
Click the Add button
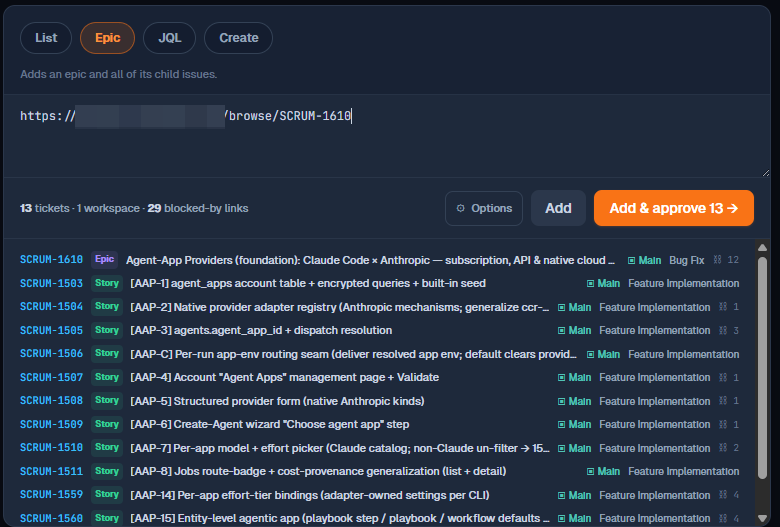[x=558, y=208]
